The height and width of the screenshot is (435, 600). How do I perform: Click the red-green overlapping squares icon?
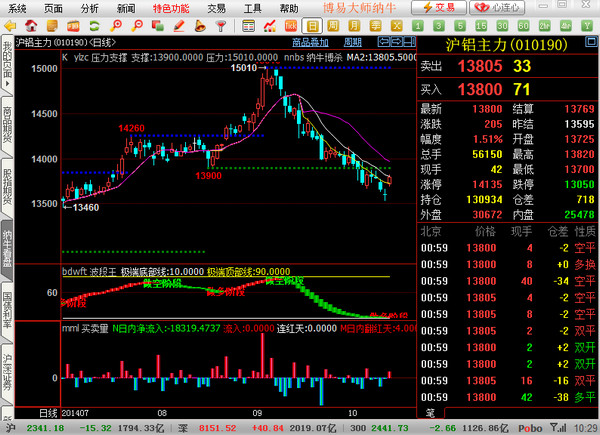point(157,26)
